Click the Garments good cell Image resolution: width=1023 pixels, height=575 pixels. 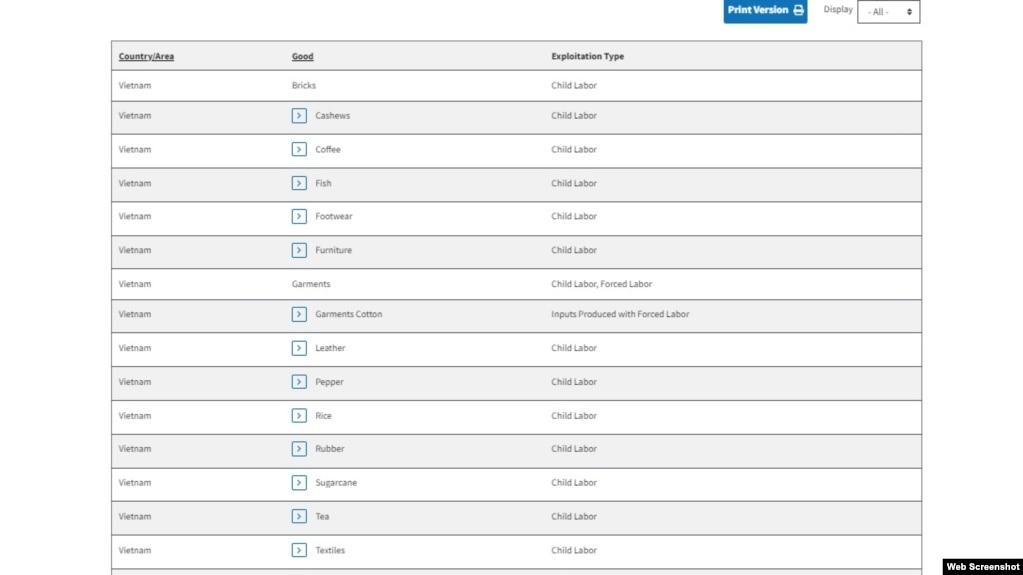[x=311, y=284]
